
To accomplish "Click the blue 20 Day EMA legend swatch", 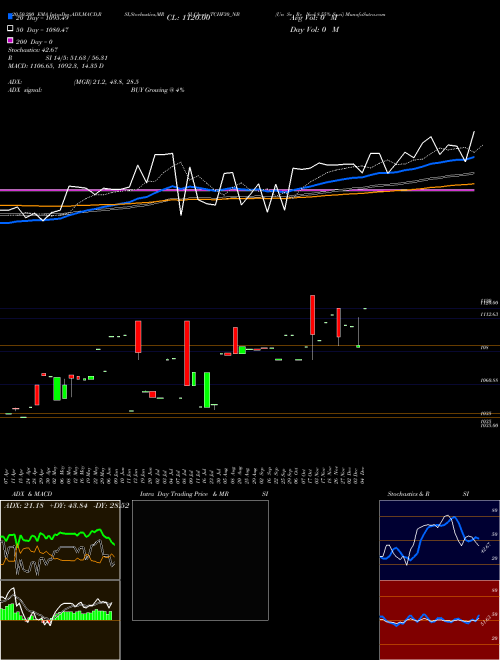I will (11, 17).
